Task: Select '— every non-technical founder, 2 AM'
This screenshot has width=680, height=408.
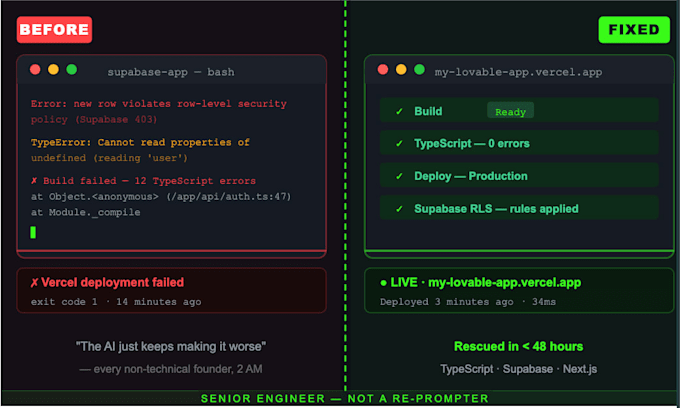Action: coord(171,369)
